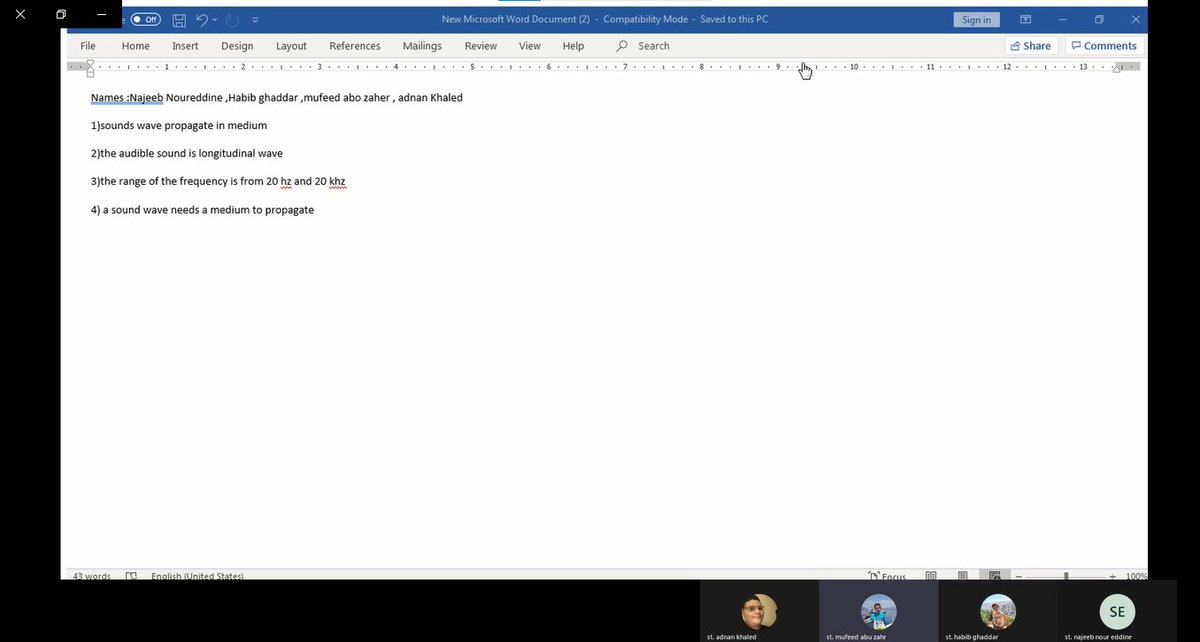Click the zoom slider handle

pyautogui.click(x=1066, y=577)
